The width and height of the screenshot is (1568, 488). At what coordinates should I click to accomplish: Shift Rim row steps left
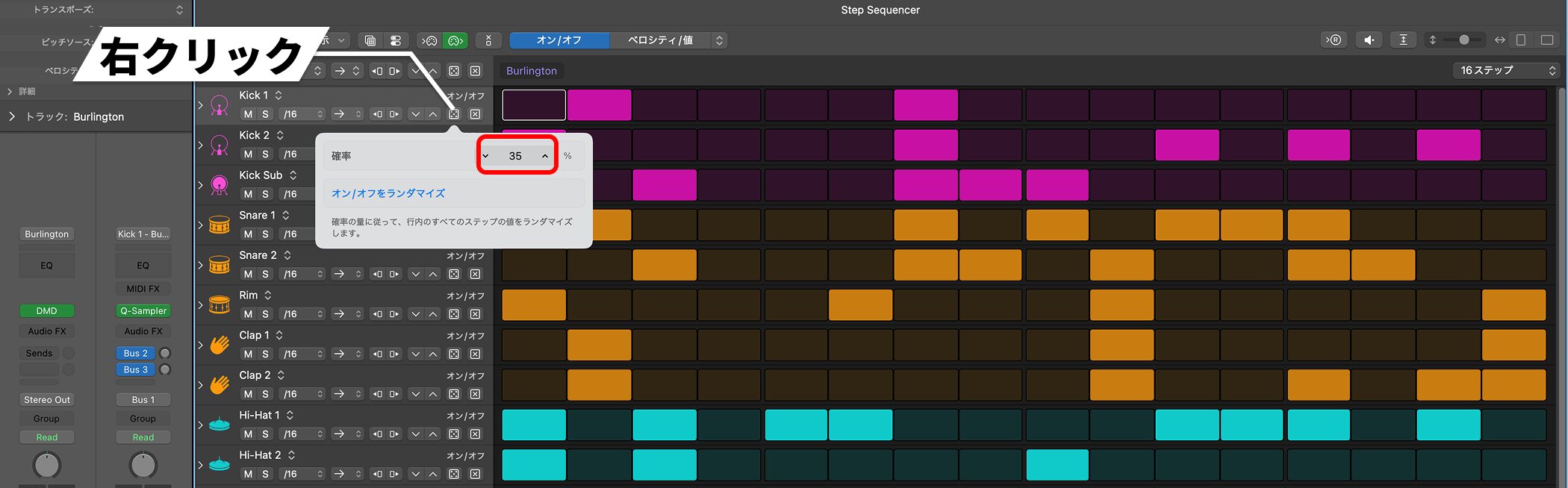point(377,314)
